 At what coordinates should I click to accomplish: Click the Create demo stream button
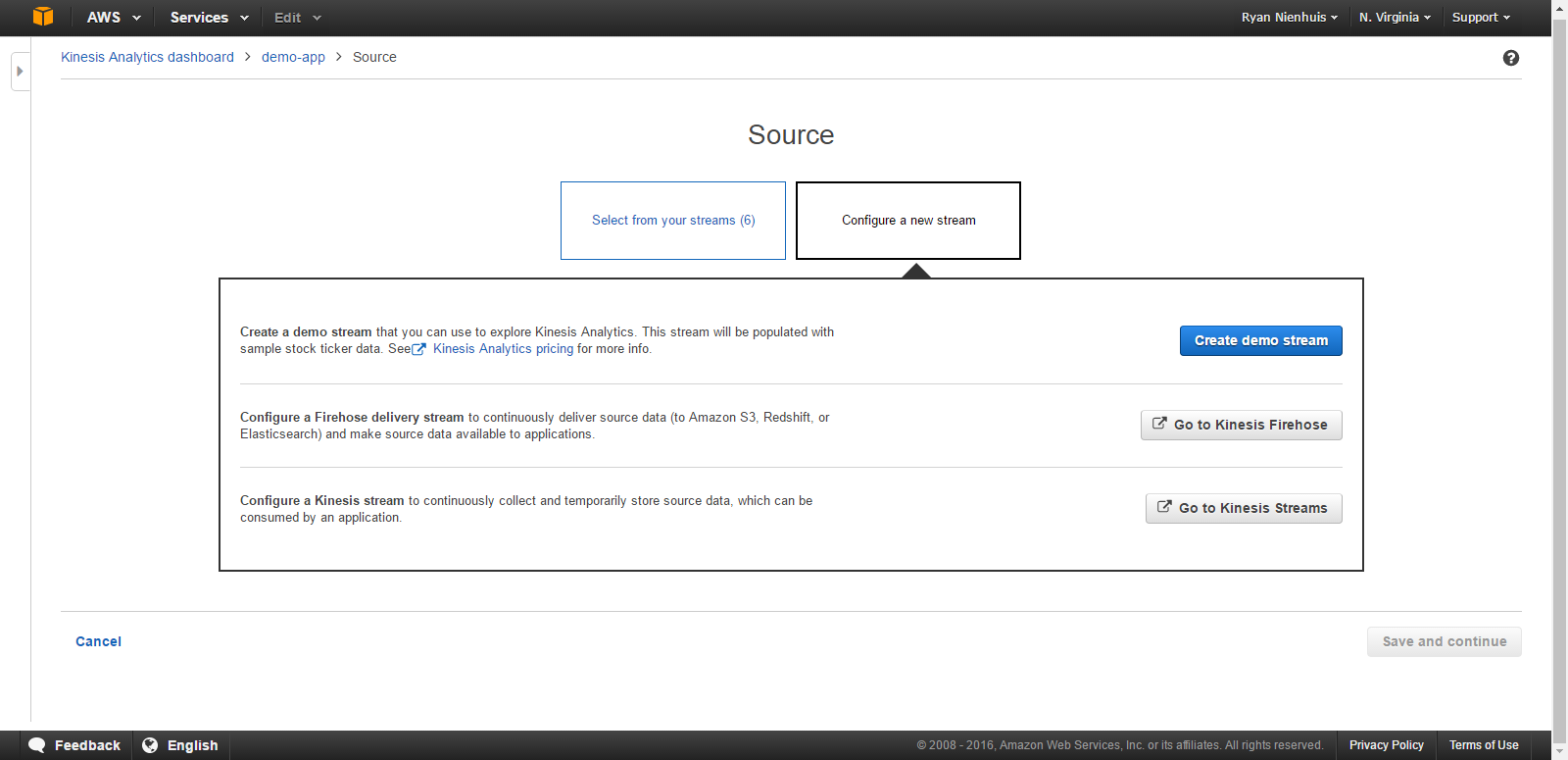1261,340
